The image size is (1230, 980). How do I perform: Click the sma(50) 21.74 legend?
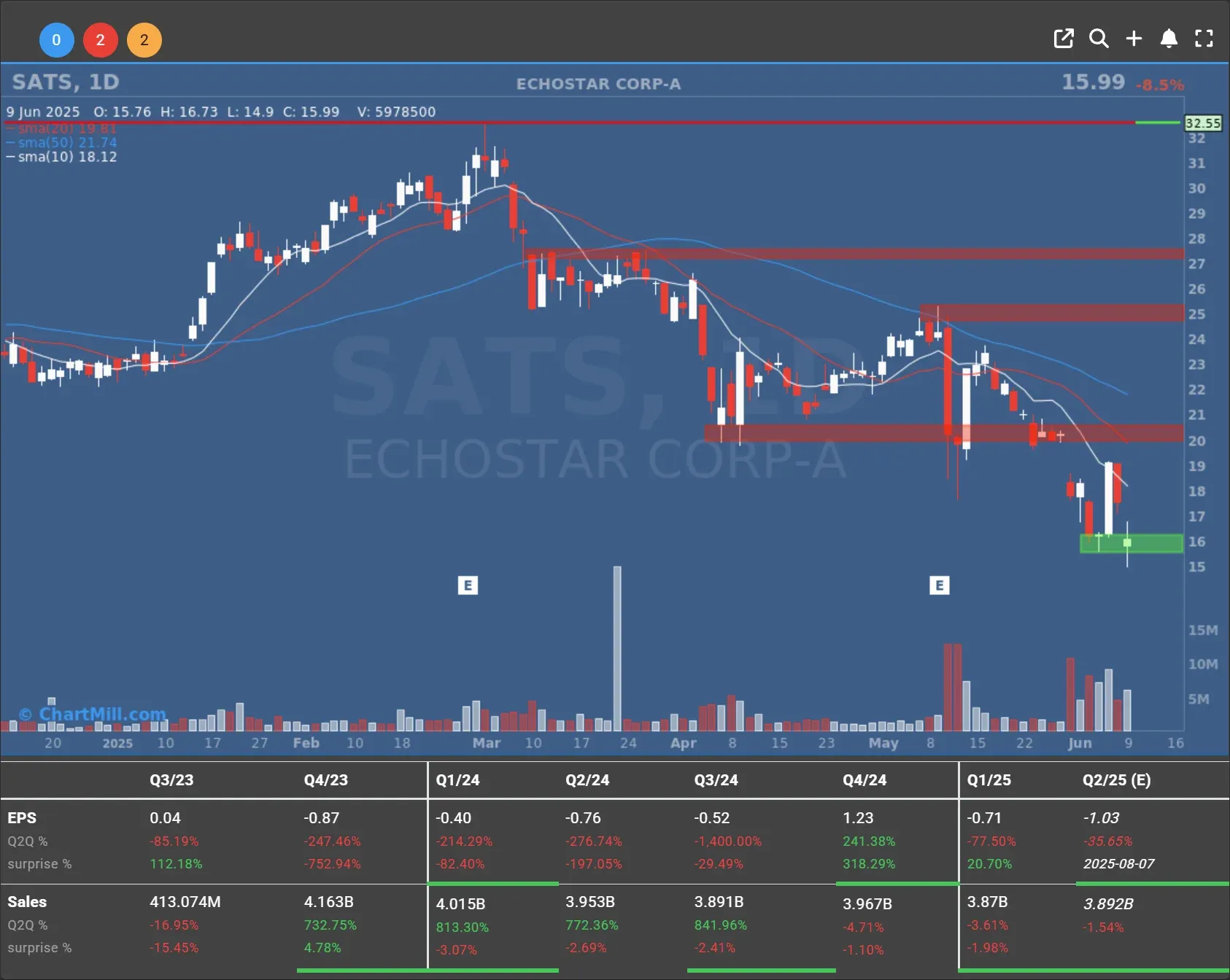pos(62,142)
